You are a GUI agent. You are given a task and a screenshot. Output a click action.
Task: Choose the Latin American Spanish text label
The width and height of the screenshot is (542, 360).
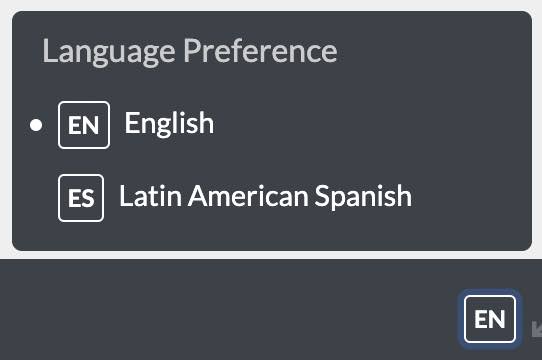[265, 196]
